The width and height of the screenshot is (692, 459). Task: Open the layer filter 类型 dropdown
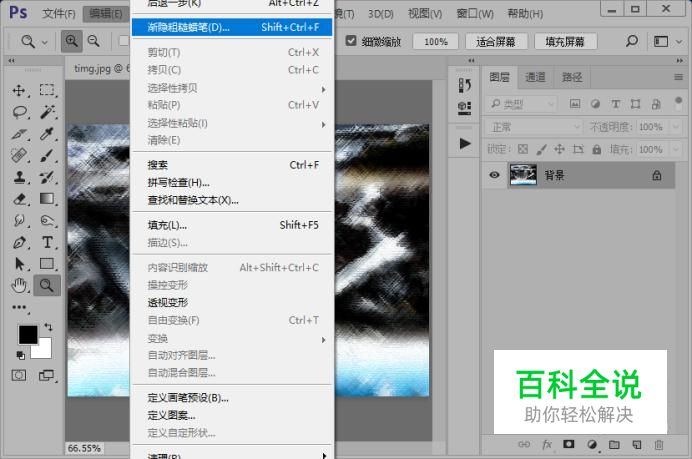click(x=522, y=104)
